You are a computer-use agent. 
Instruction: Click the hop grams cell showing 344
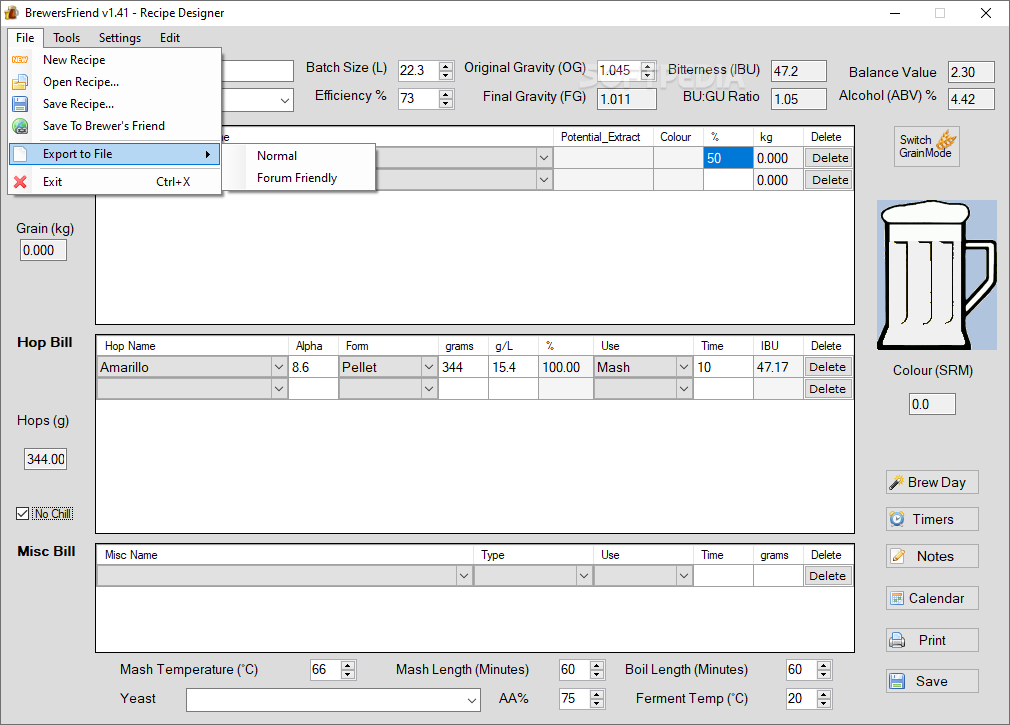(463, 367)
